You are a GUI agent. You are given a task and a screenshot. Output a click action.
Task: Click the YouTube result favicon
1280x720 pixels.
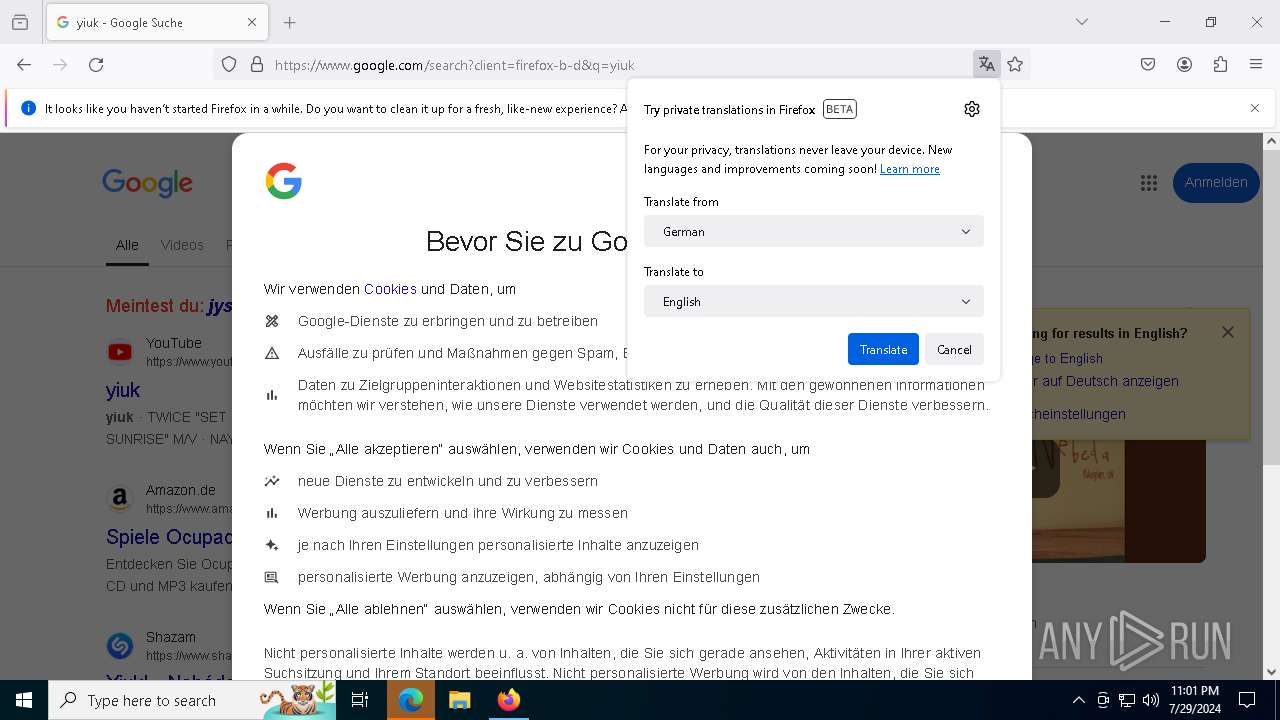point(120,352)
